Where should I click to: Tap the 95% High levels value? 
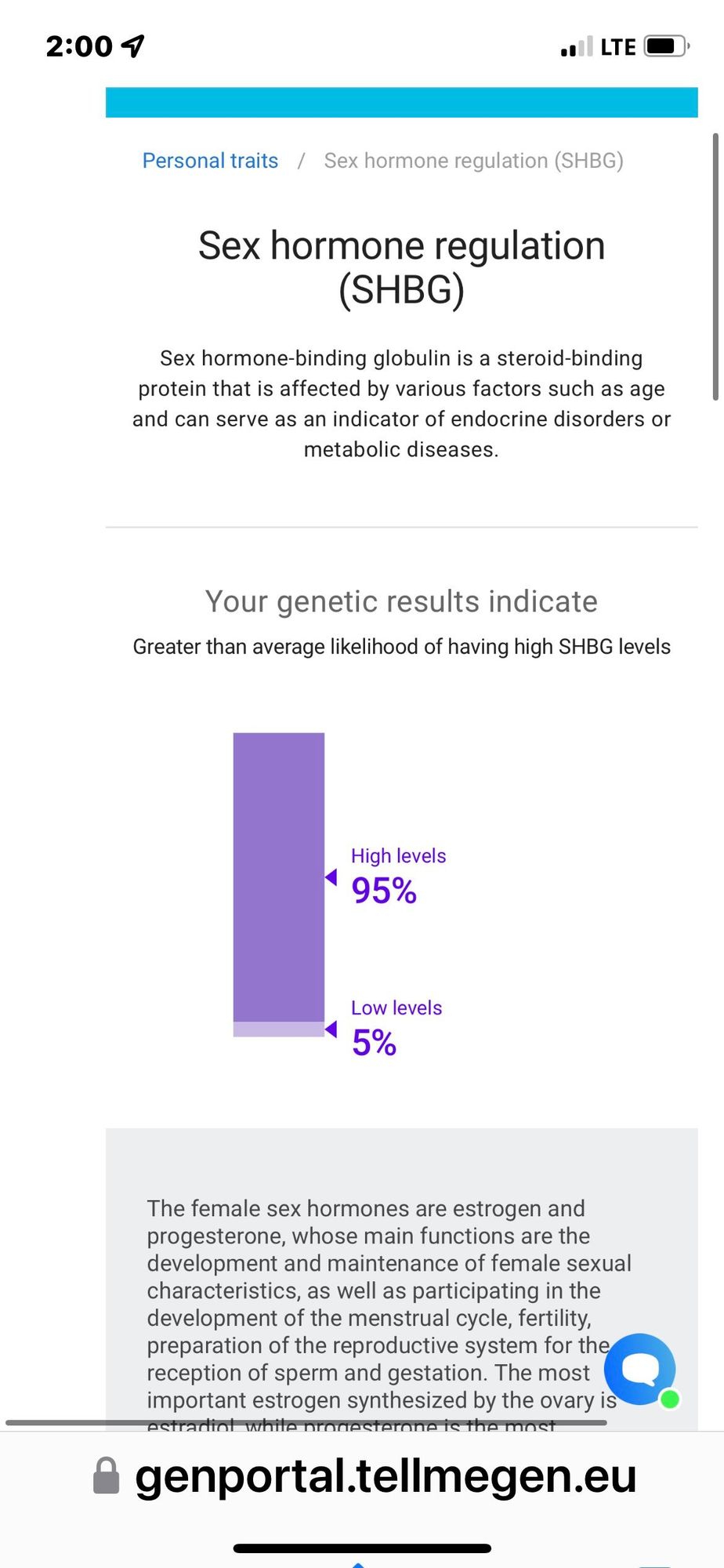(384, 891)
